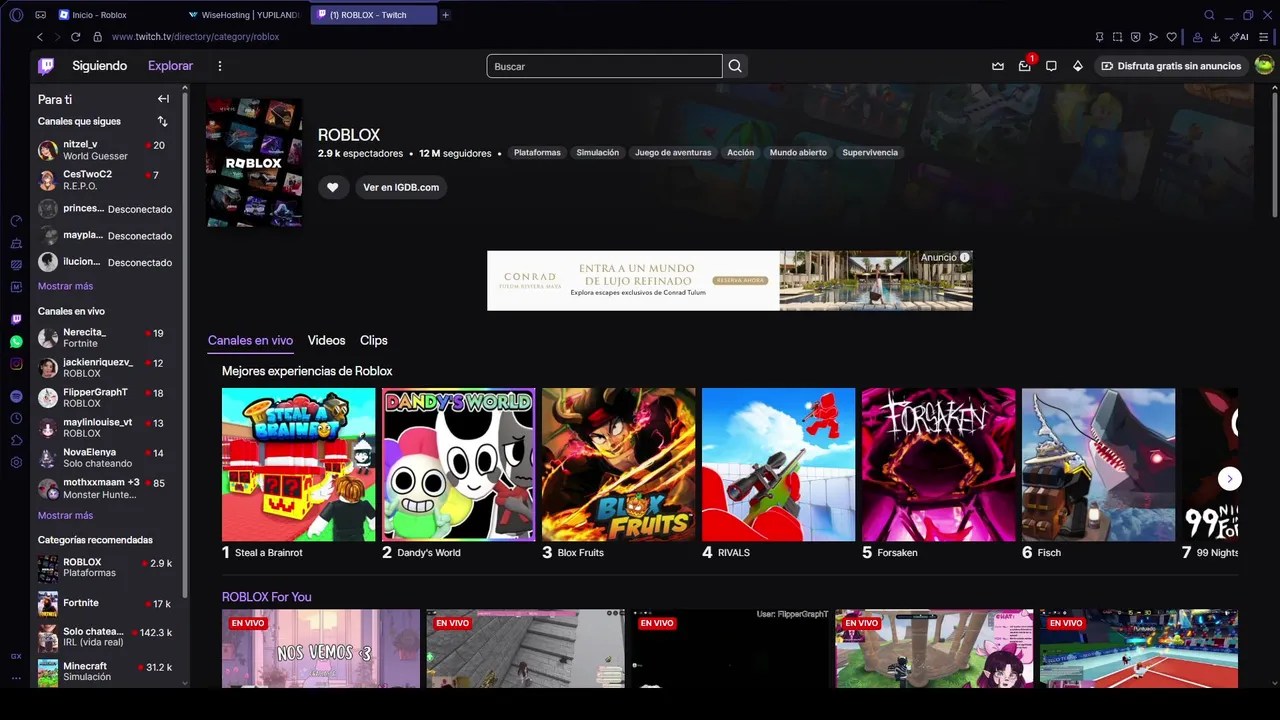Open Blox Fruits thumbnail

tap(618, 464)
